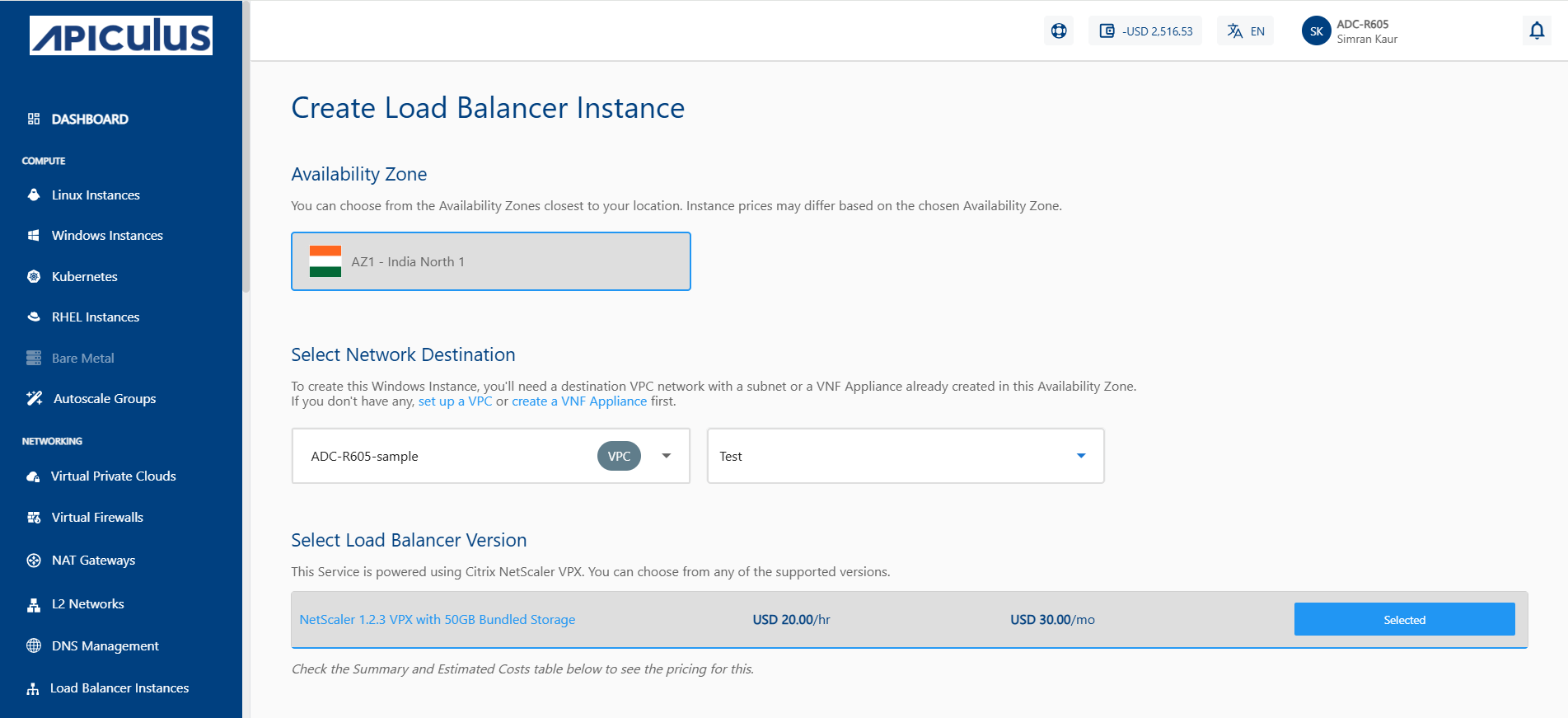Screen dimensions: 1568x718
Task: Click the Availability Zone heading
Action: coord(359,174)
